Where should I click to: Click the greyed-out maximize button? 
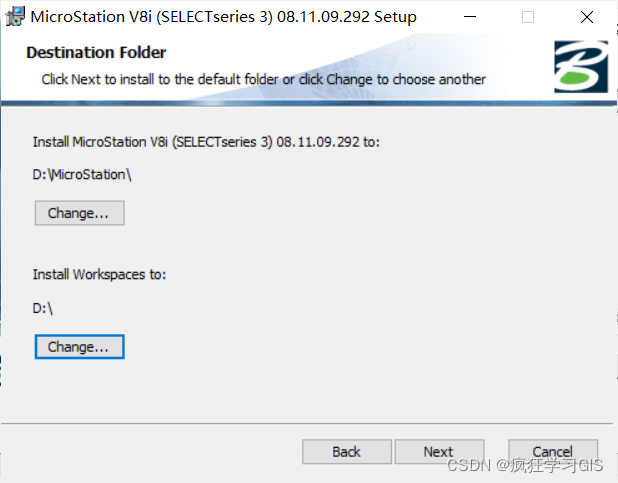pos(528,17)
